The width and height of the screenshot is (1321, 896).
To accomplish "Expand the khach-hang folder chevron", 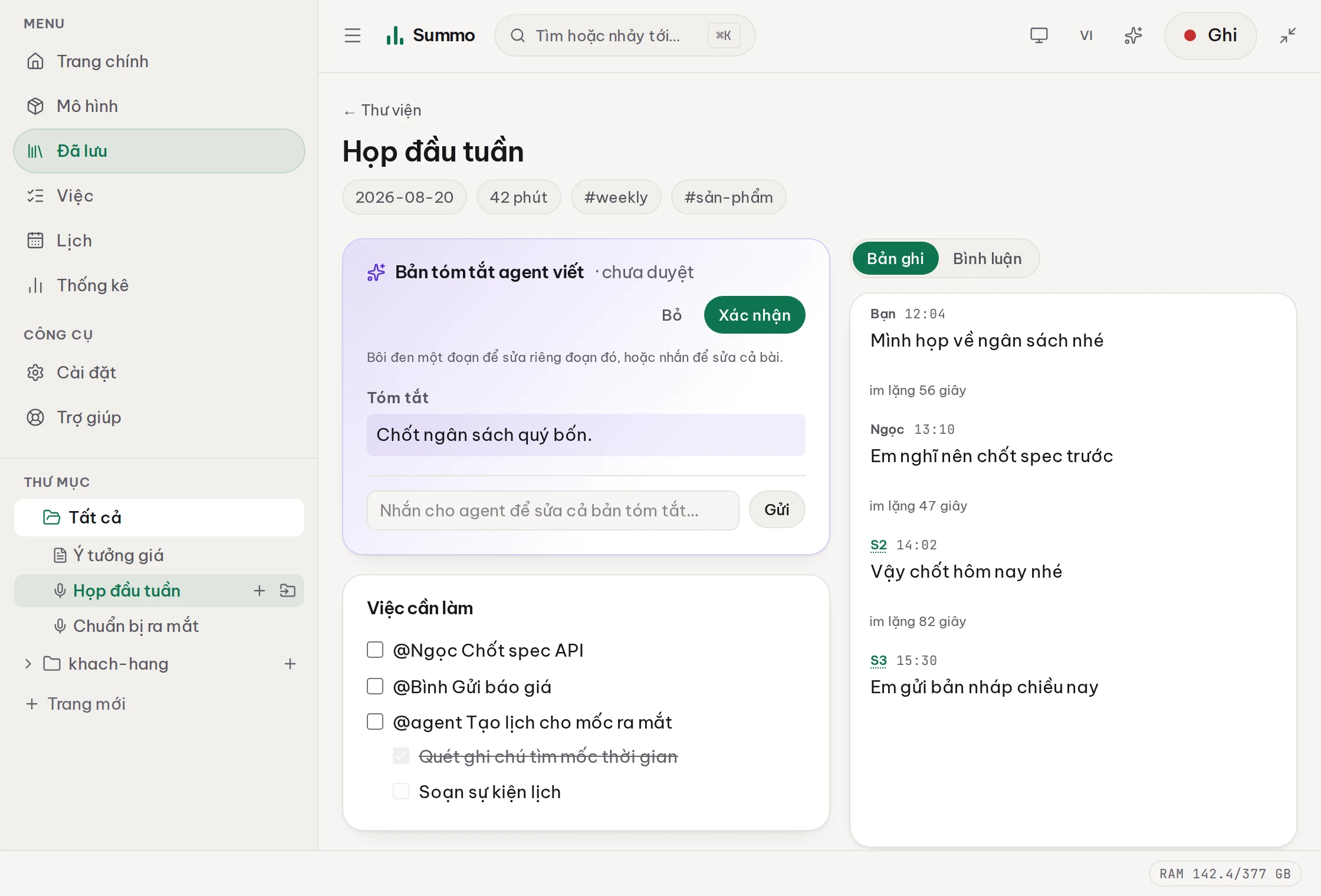I will tap(28, 664).
